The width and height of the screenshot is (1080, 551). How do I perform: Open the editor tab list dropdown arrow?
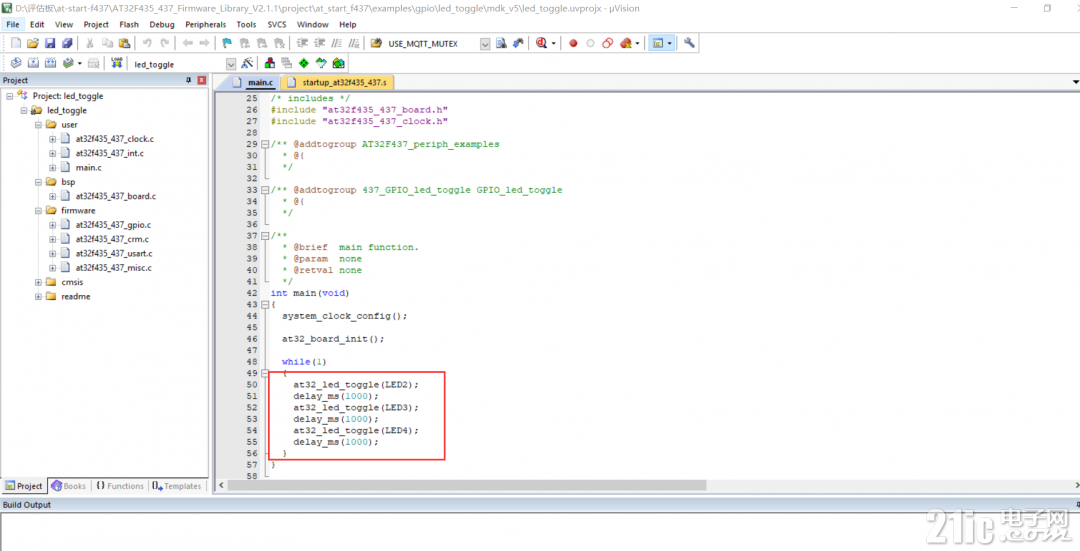1075,83
